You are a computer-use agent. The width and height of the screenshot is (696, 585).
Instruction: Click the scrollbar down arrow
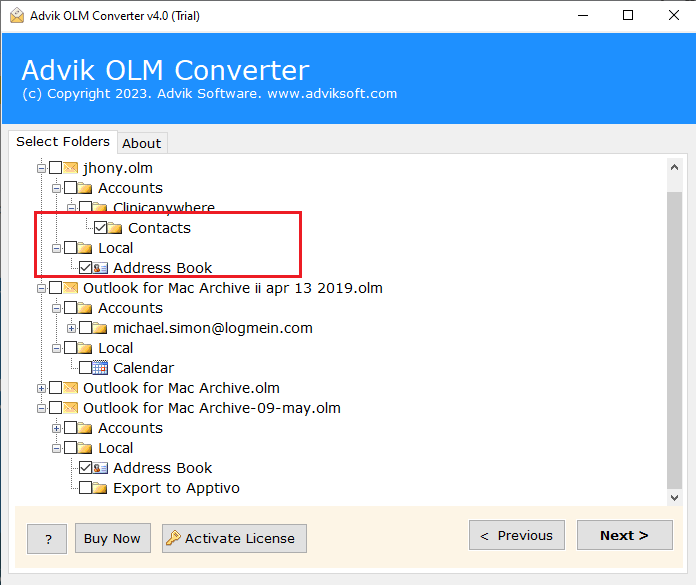pos(674,498)
